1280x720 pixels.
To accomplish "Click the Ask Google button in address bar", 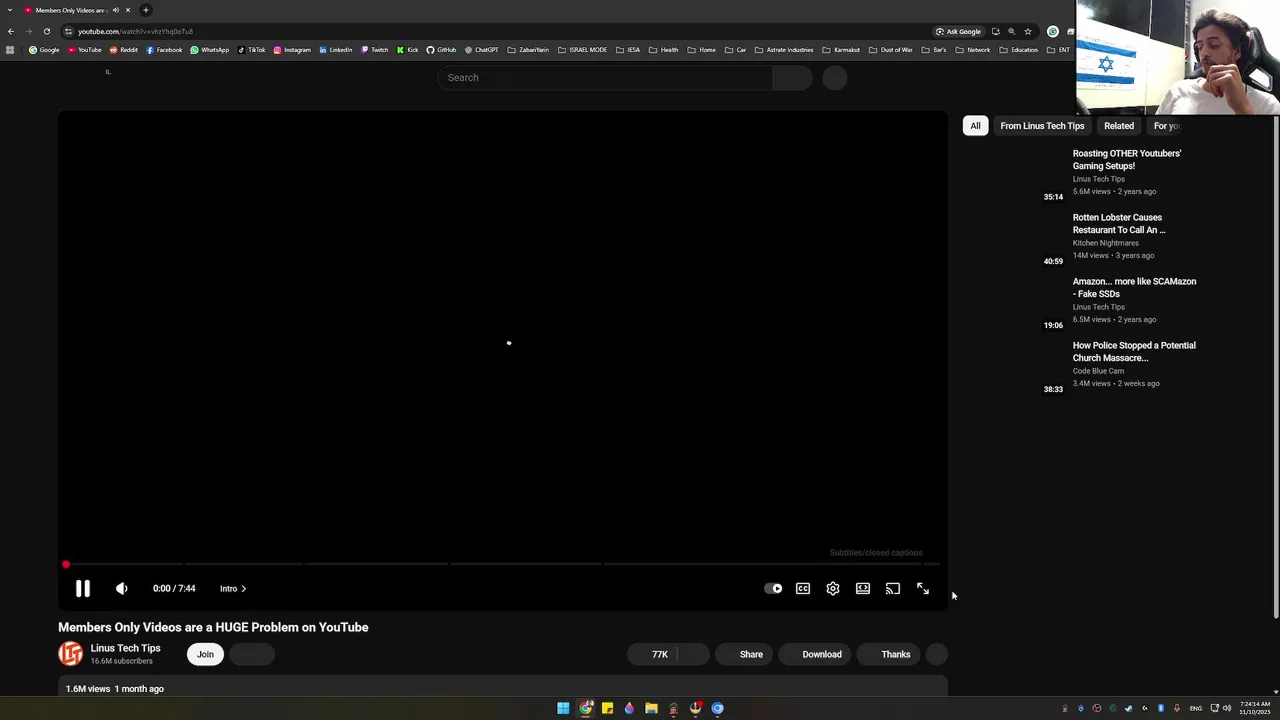I will click(x=958, y=31).
